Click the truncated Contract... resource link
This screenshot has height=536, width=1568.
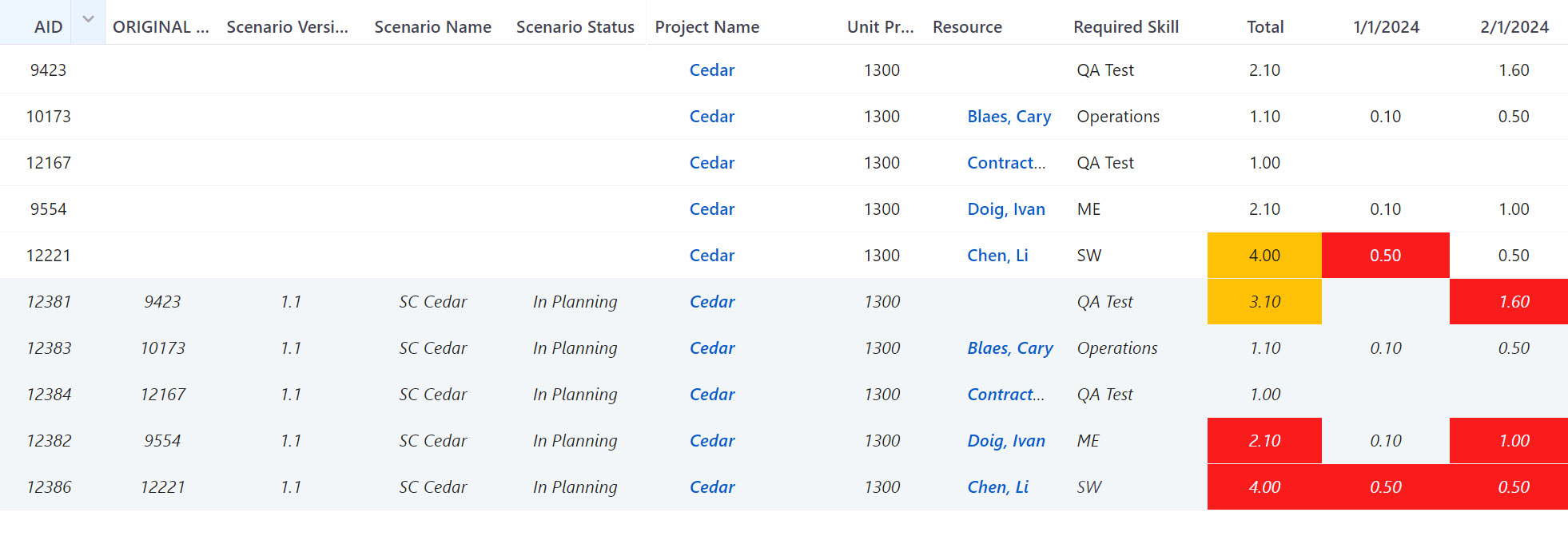[1005, 162]
